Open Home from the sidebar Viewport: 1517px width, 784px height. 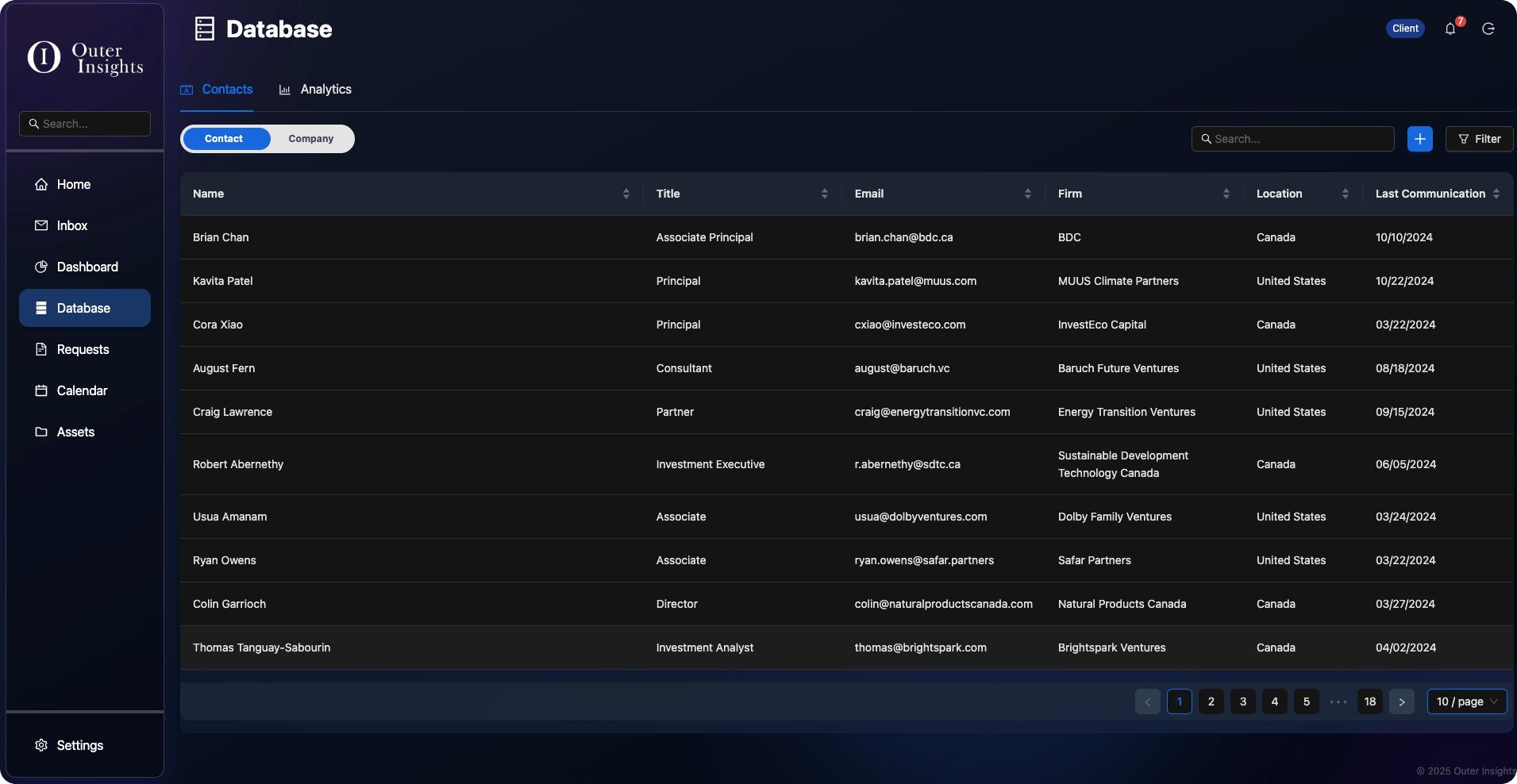click(x=72, y=184)
